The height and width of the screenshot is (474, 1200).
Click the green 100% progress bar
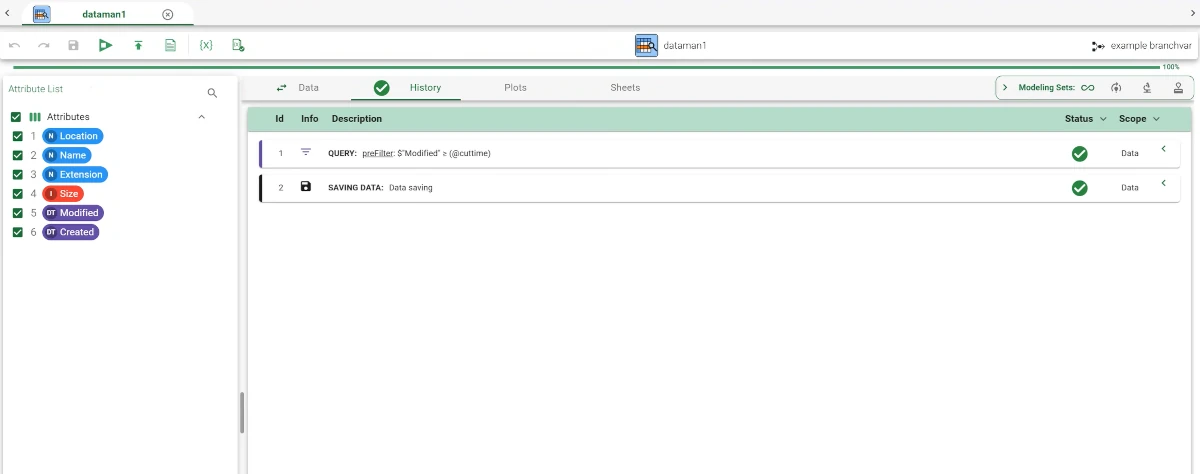(587, 67)
